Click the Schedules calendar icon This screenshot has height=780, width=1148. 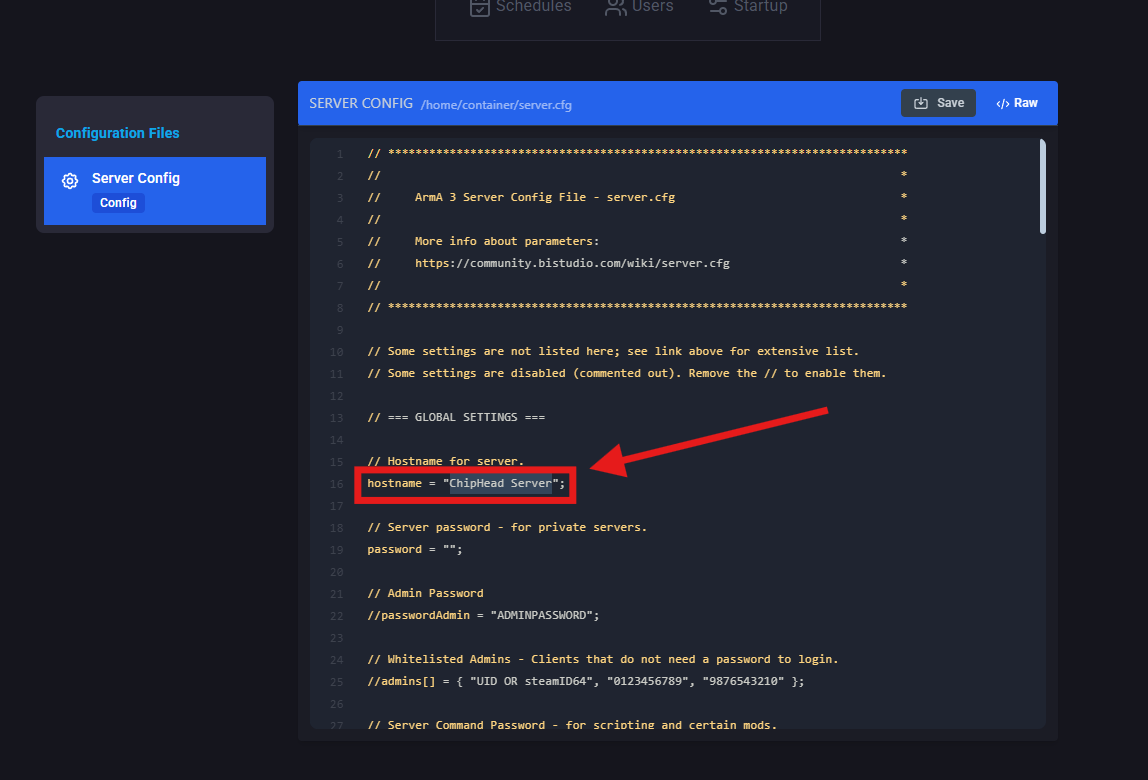[x=480, y=7]
